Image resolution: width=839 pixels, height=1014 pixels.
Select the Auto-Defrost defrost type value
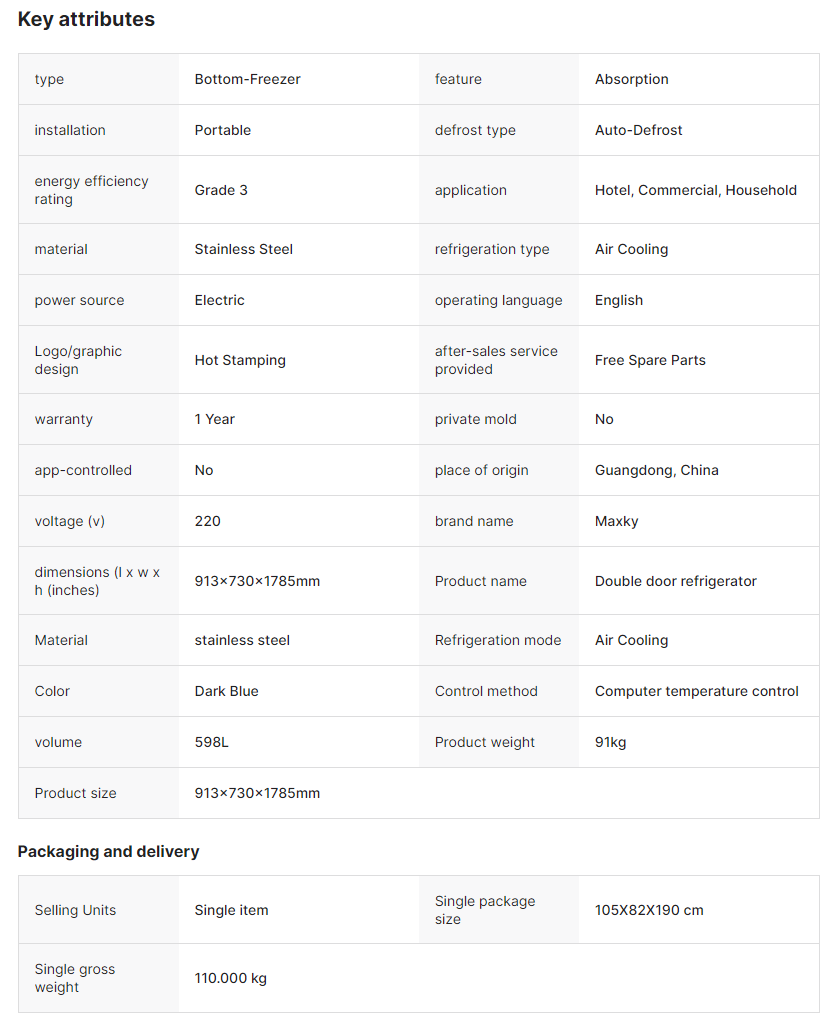point(638,130)
